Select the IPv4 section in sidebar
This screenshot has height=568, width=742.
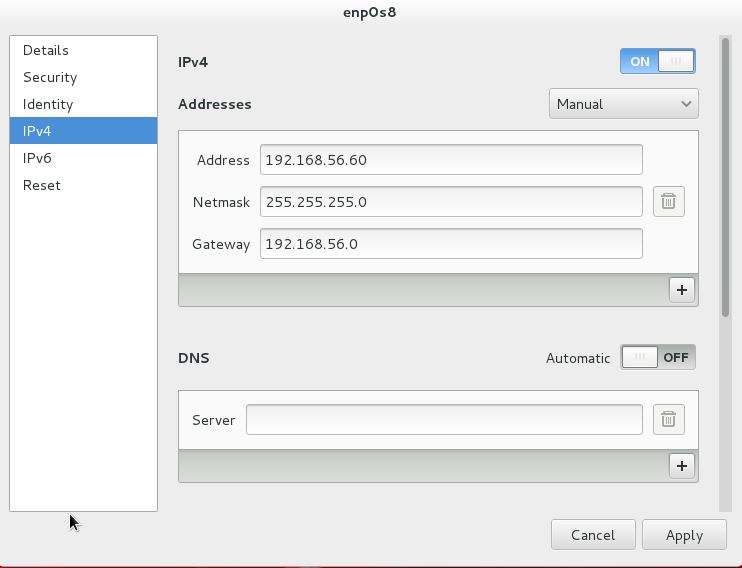pyautogui.click(x=83, y=131)
